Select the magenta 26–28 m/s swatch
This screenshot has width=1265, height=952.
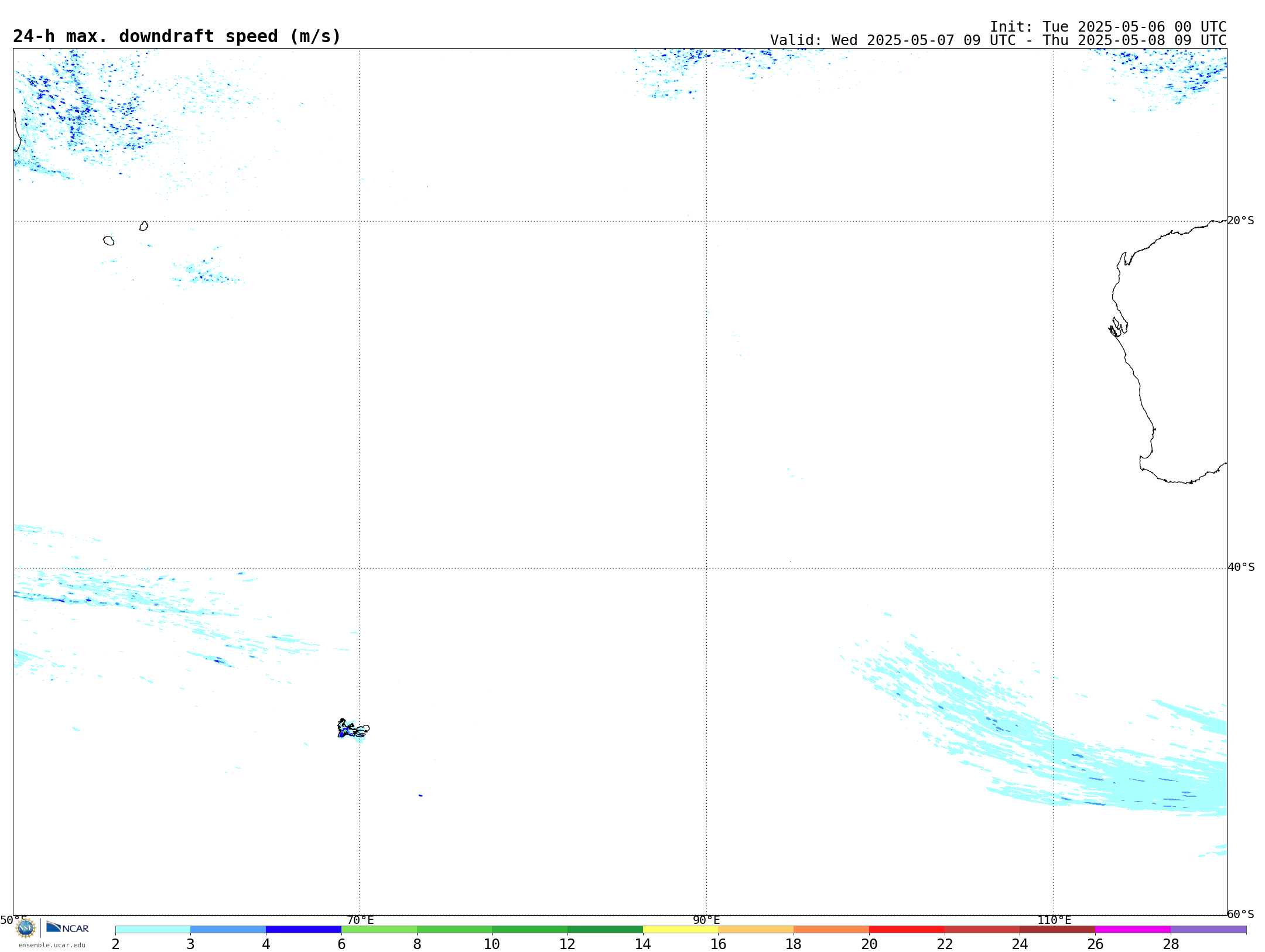(1133, 930)
